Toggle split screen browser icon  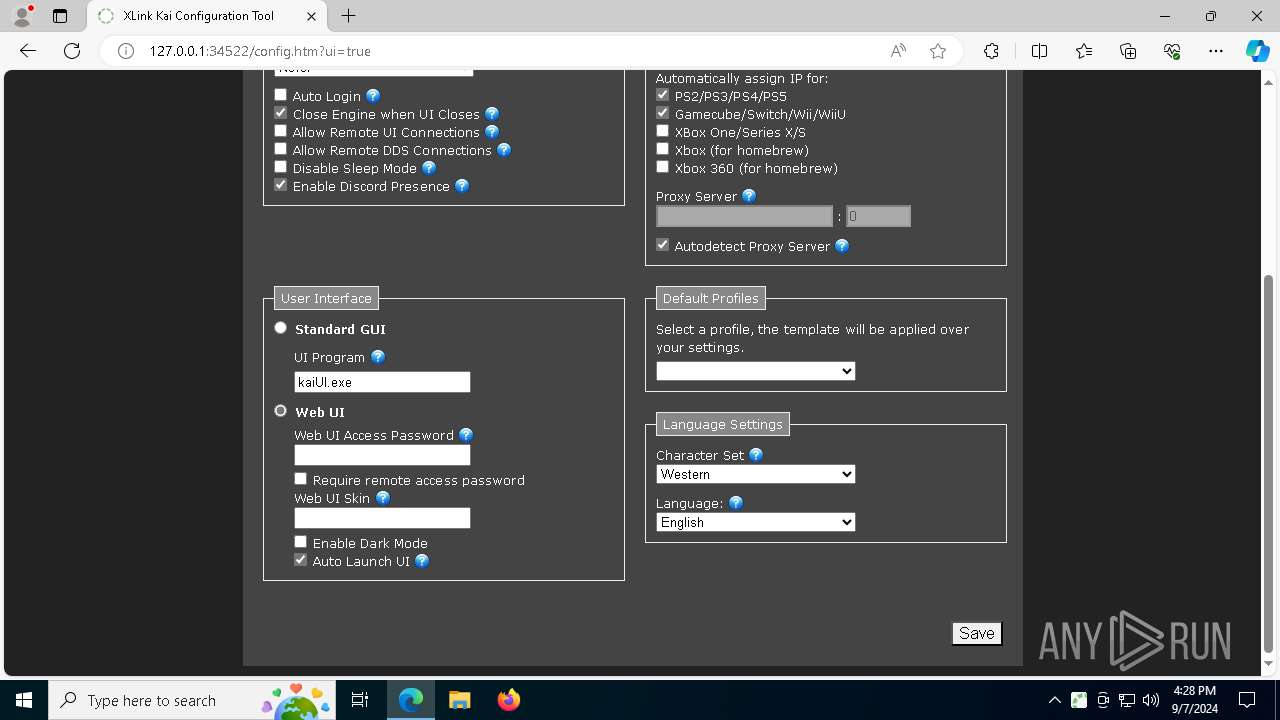[x=1039, y=51]
